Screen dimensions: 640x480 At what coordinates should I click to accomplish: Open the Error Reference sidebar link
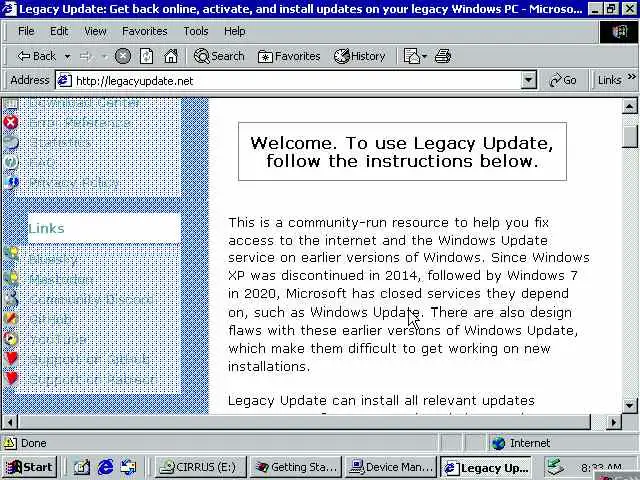[x=80, y=122]
